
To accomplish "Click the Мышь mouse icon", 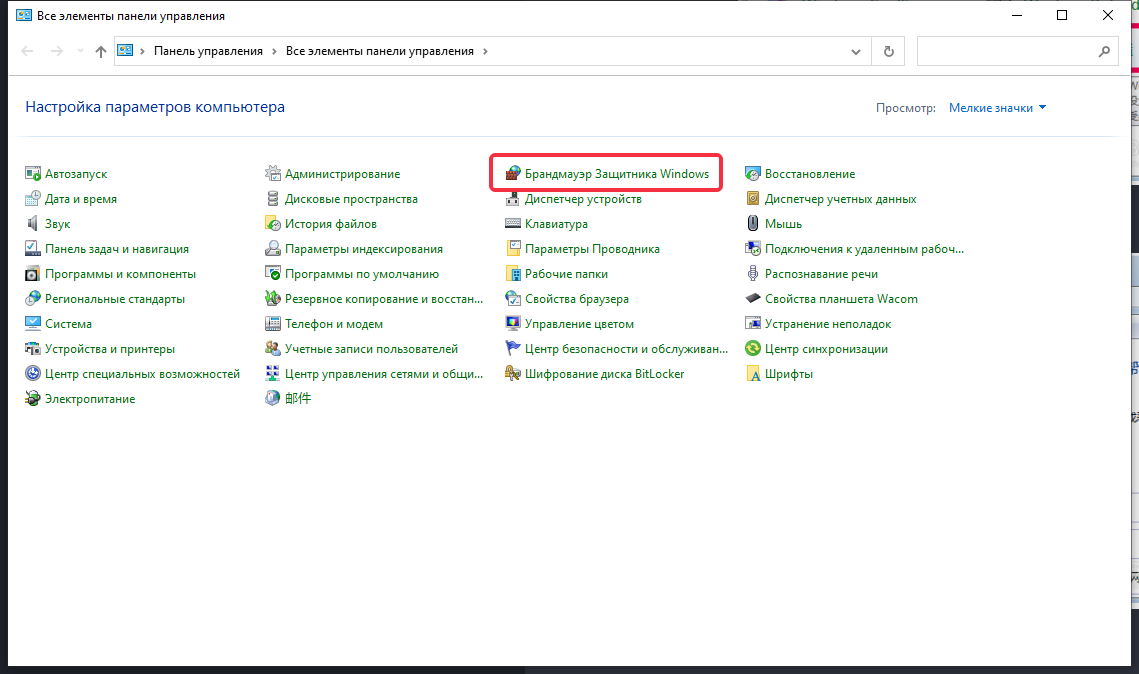I will (753, 224).
